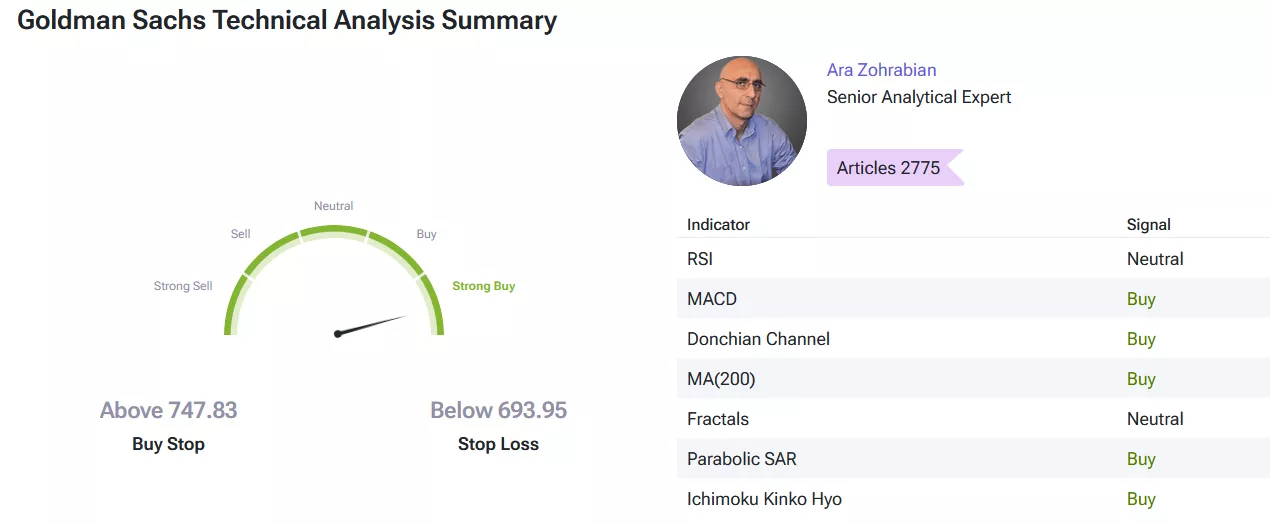Viewport: 1270px width, 524px height.
Task: Select the Parabolic SAR indicator row
Action: coord(973,459)
